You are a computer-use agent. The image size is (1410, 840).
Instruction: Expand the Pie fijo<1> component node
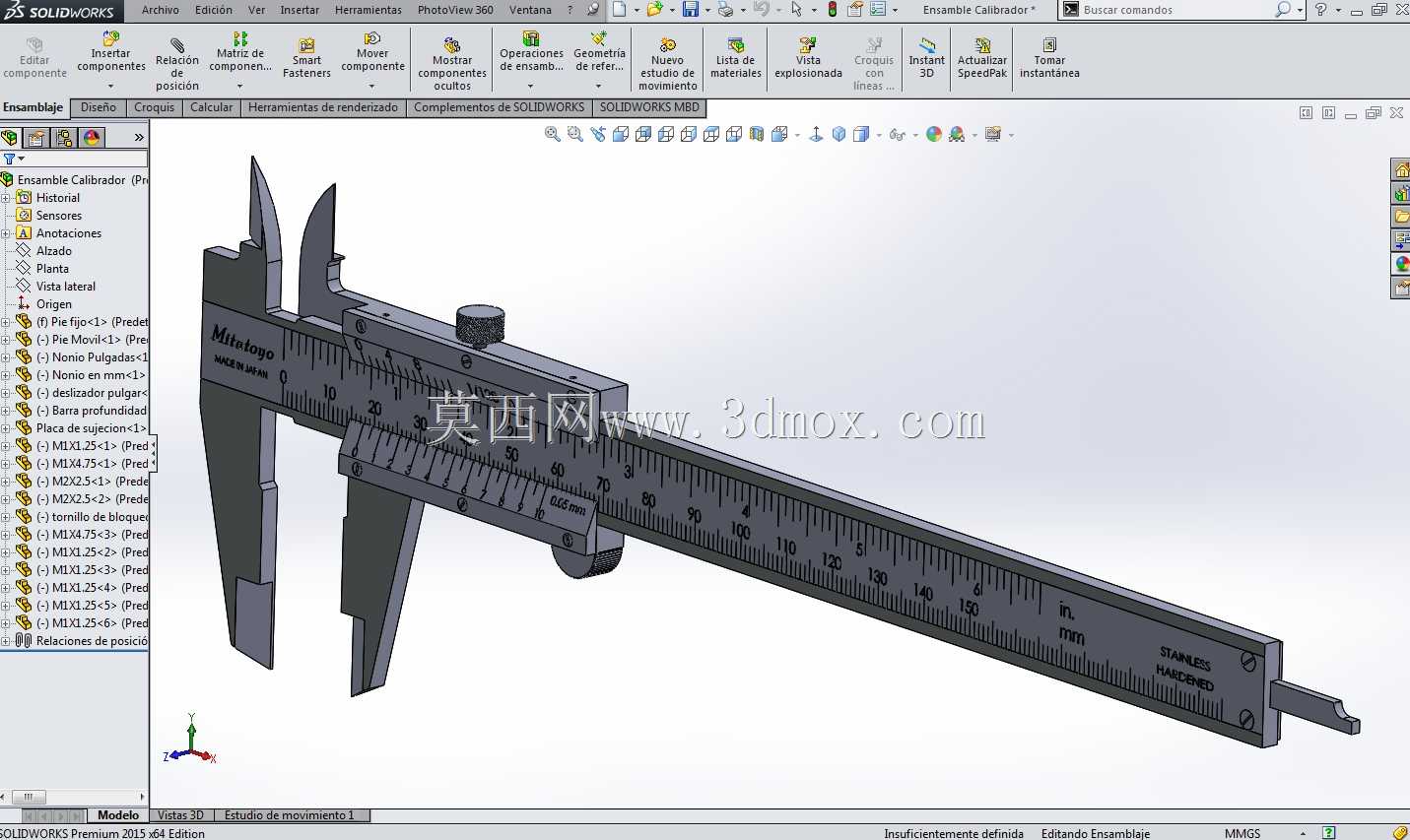[6, 322]
